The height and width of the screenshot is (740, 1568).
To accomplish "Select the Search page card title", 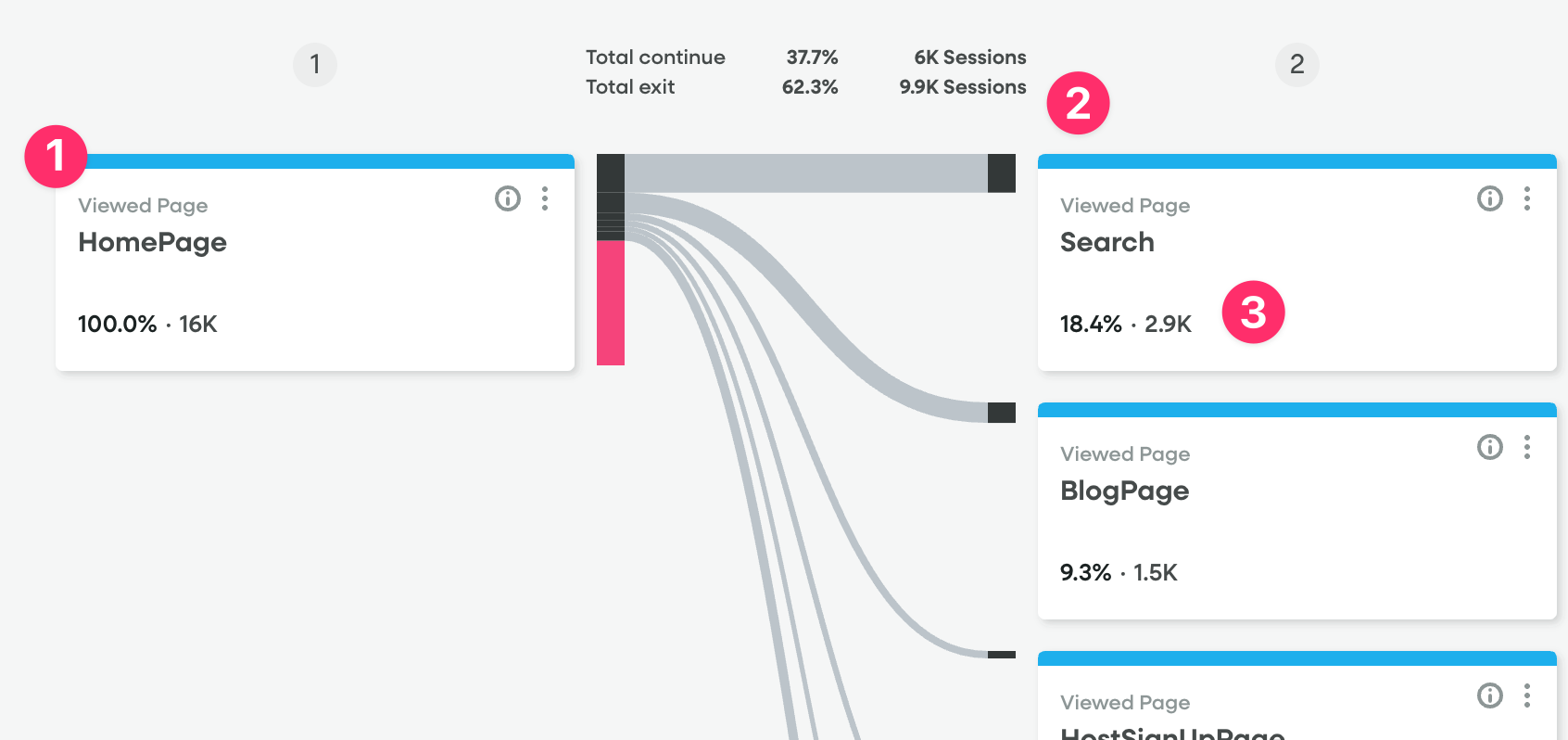I will [1107, 242].
